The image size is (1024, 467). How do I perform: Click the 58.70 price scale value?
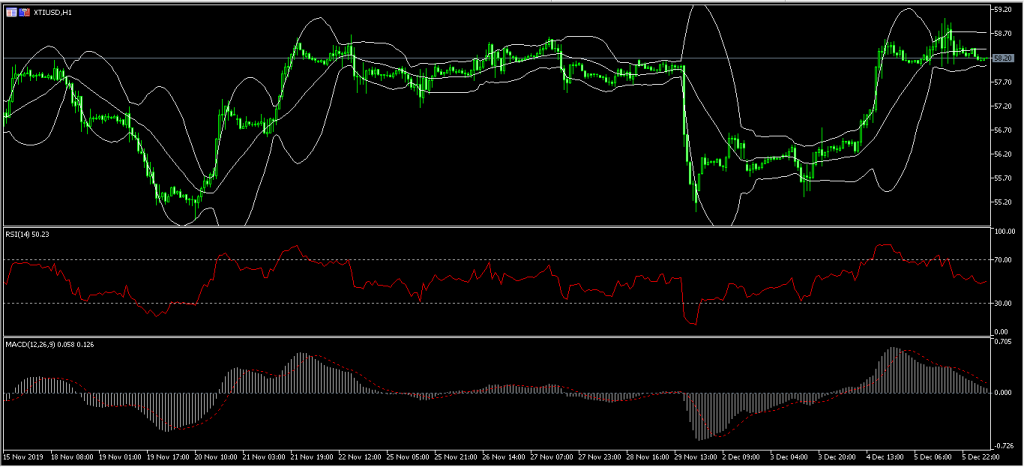(x=1002, y=33)
